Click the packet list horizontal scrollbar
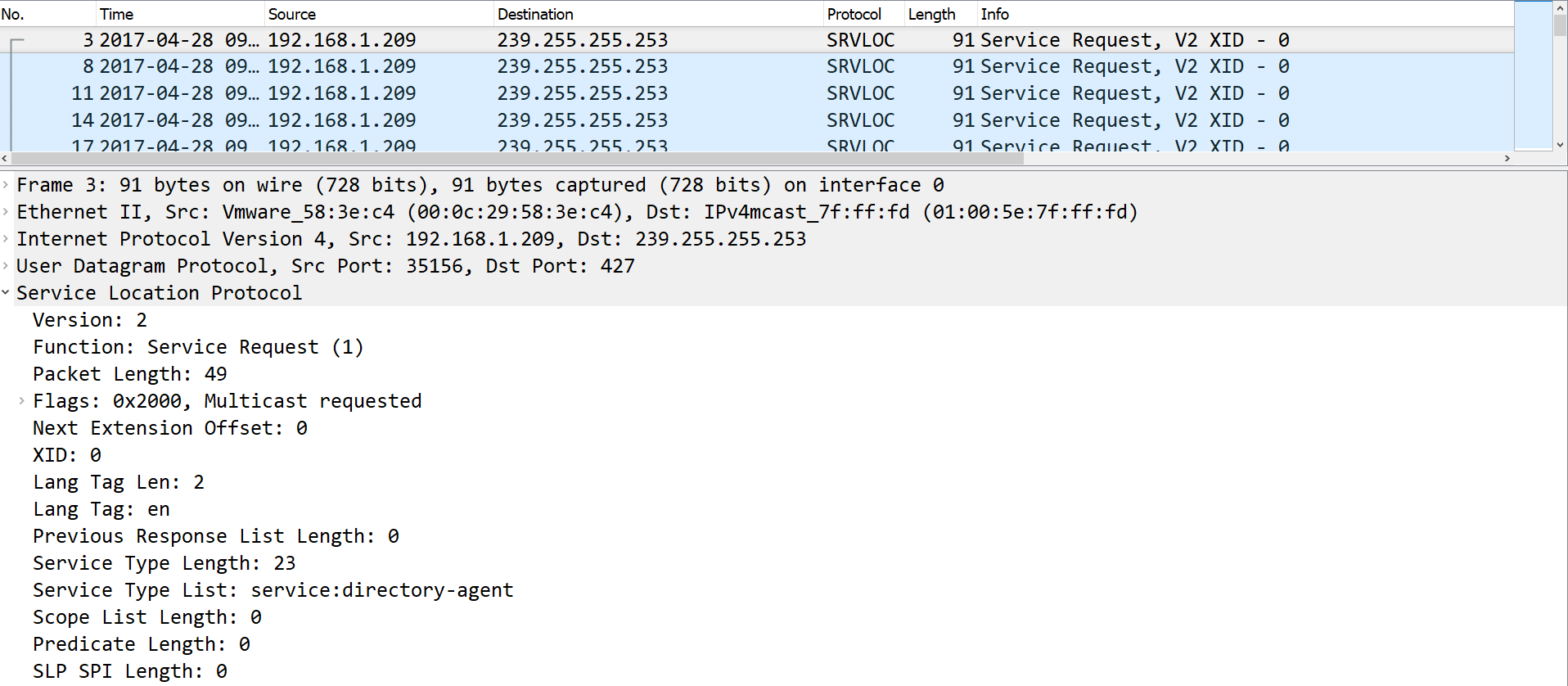The image size is (1568, 686). 516,158
